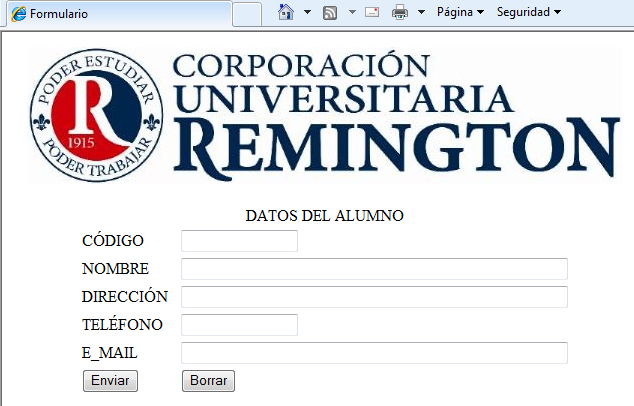Open a new blank tab
The image size is (634, 406).
click(x=247, y=14)
